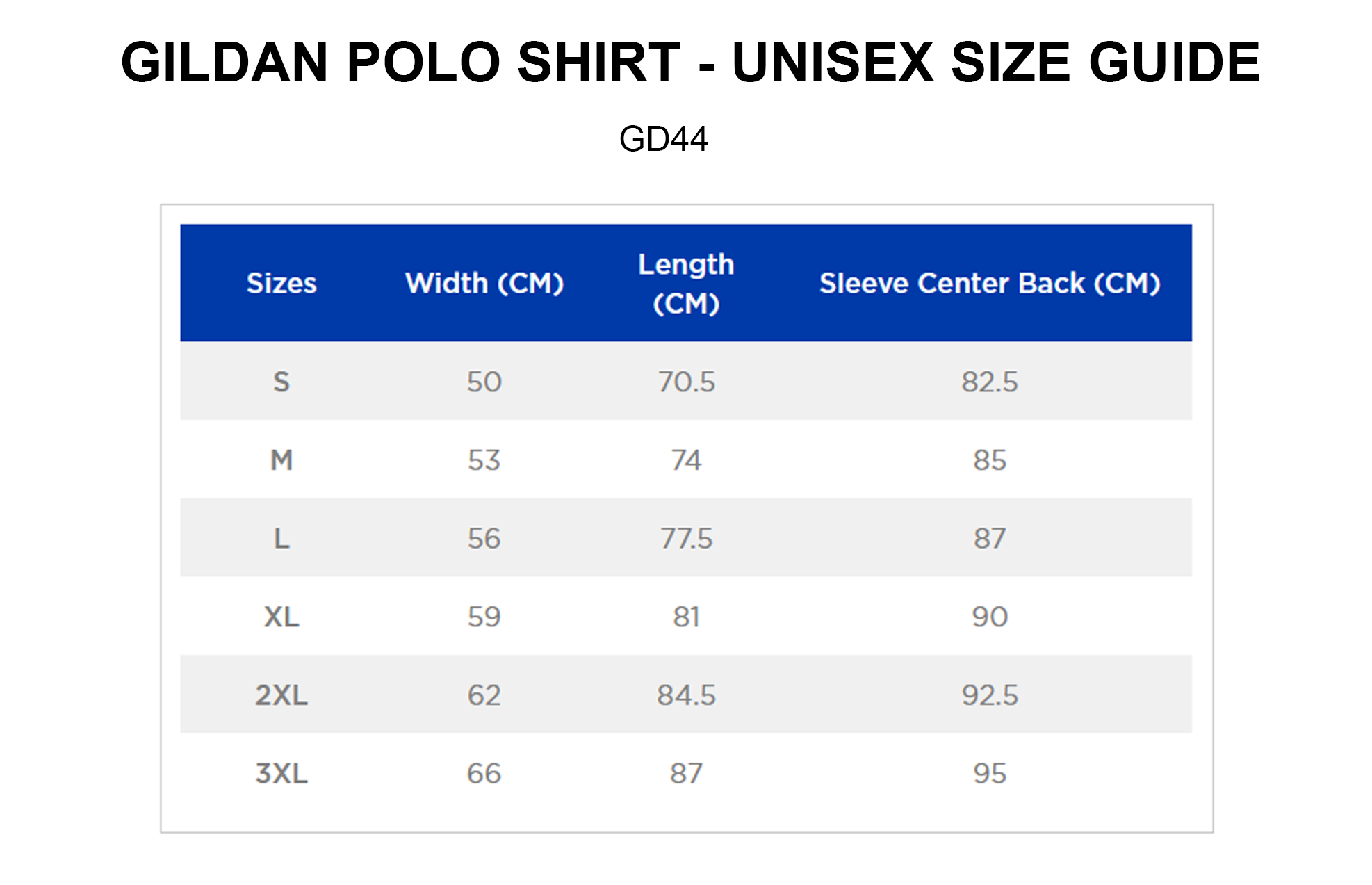Click the length value 70.5 for size S
1372x885 pixels.
coord(686,382)
